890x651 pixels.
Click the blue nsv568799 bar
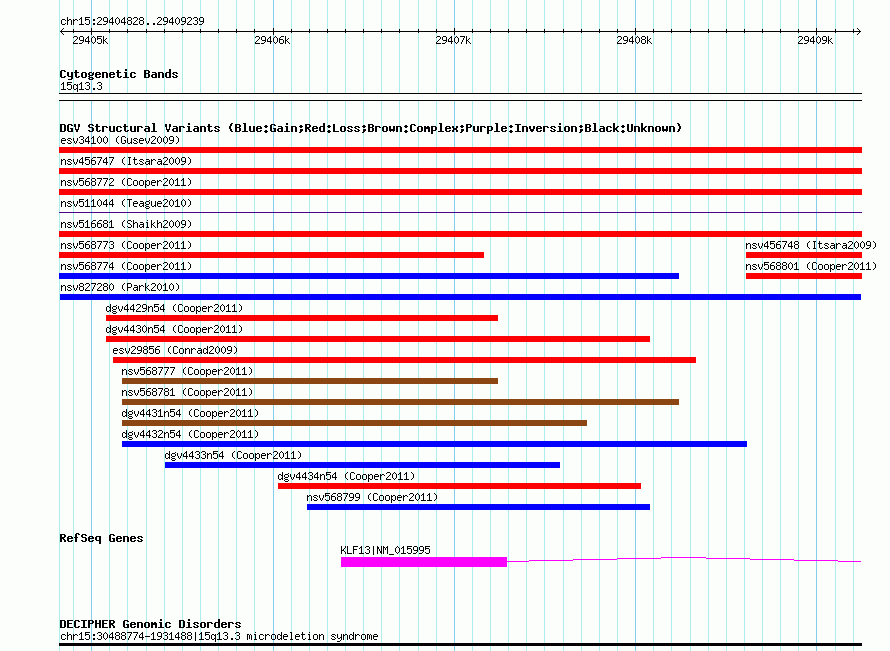tap(478, 507)
